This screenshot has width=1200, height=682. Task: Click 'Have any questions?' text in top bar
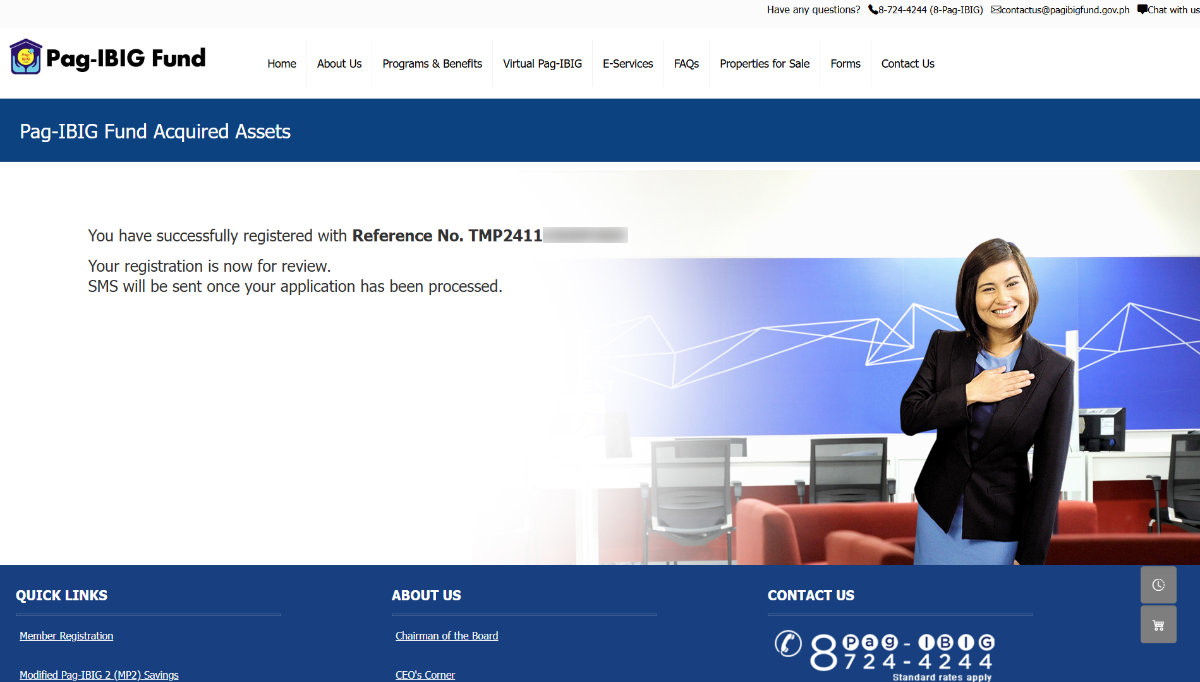(813, 10)
